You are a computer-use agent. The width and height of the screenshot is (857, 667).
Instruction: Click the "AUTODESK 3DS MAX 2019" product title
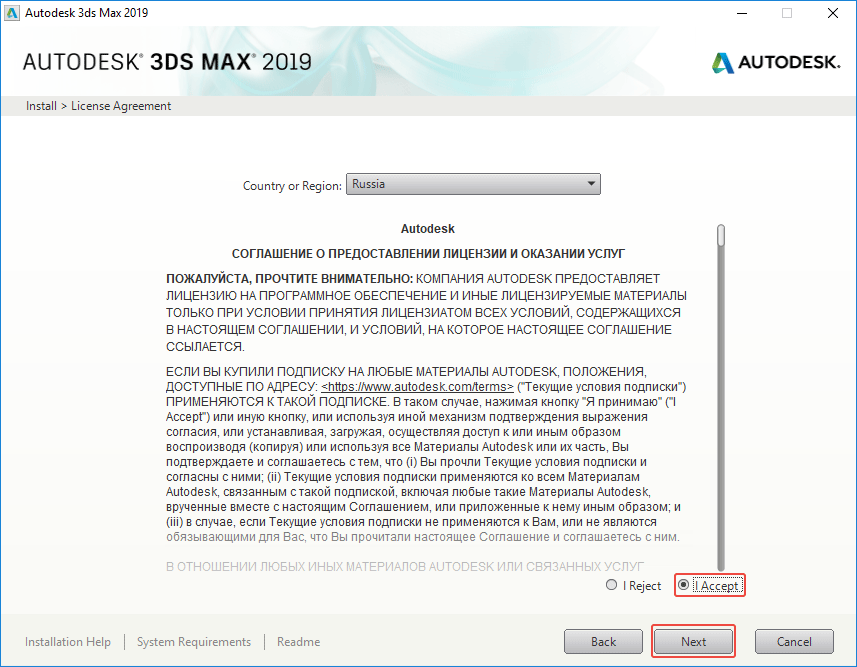pos(167,62)
